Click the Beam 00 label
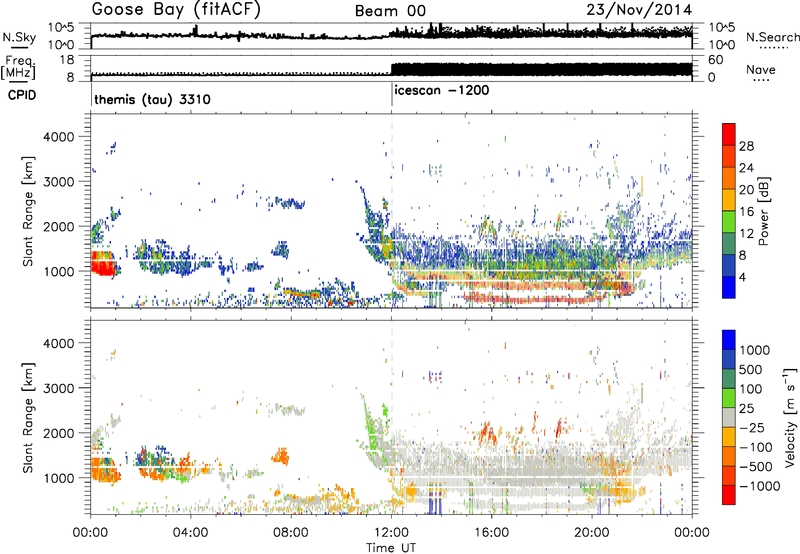 [x=390, y=11]
